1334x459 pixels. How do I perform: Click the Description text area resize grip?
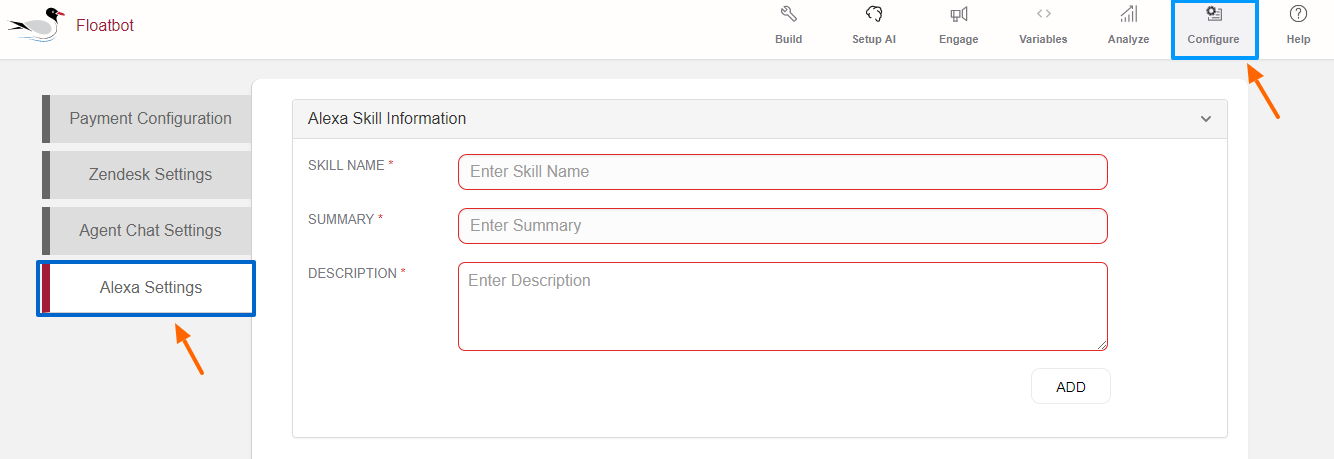click(1103, 345)
